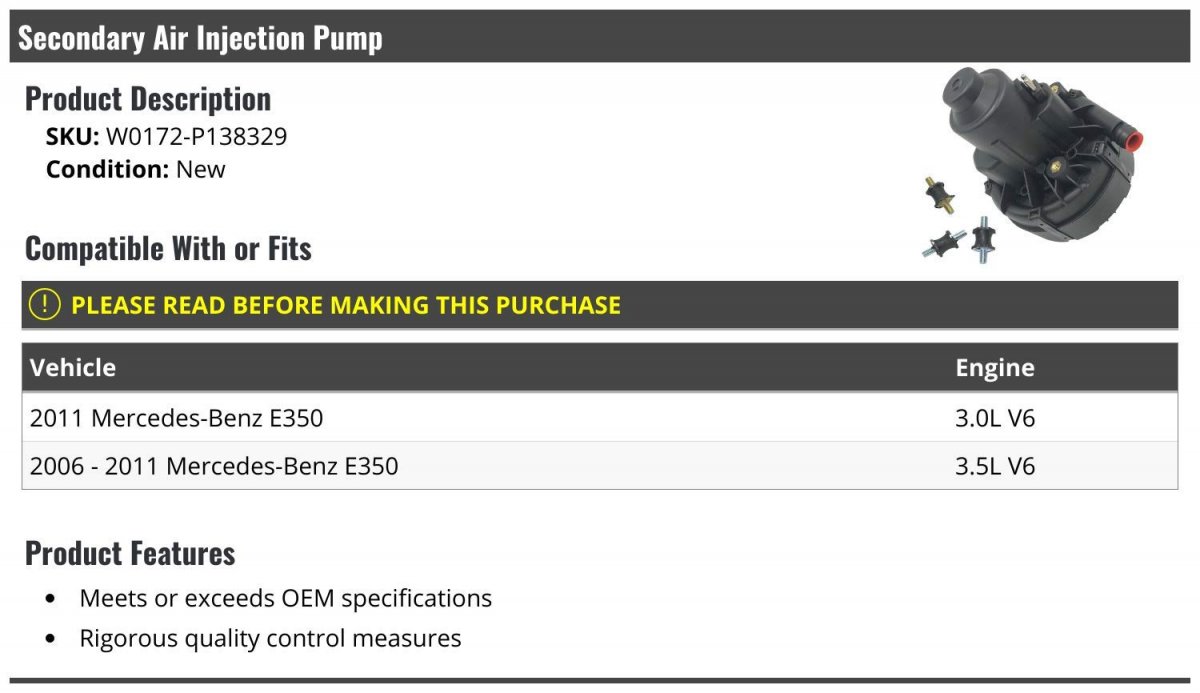Click the Vehicle column header

pos(73,367)
